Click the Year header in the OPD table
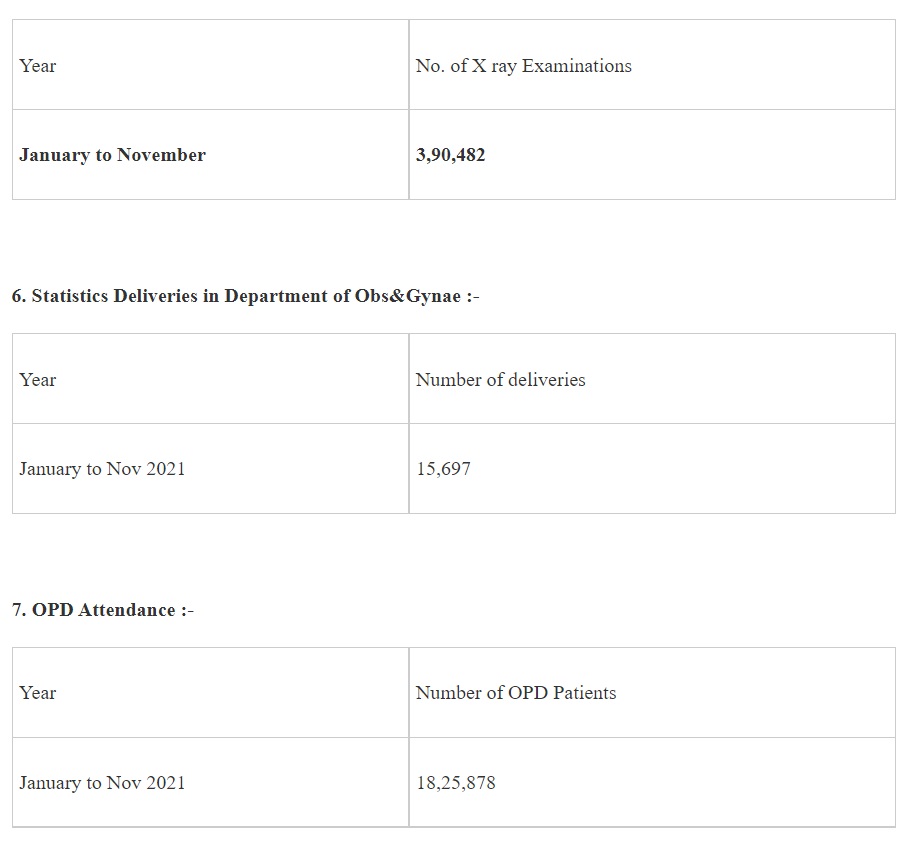This screenshot has width=921, height=851. [x=38, y=693]
